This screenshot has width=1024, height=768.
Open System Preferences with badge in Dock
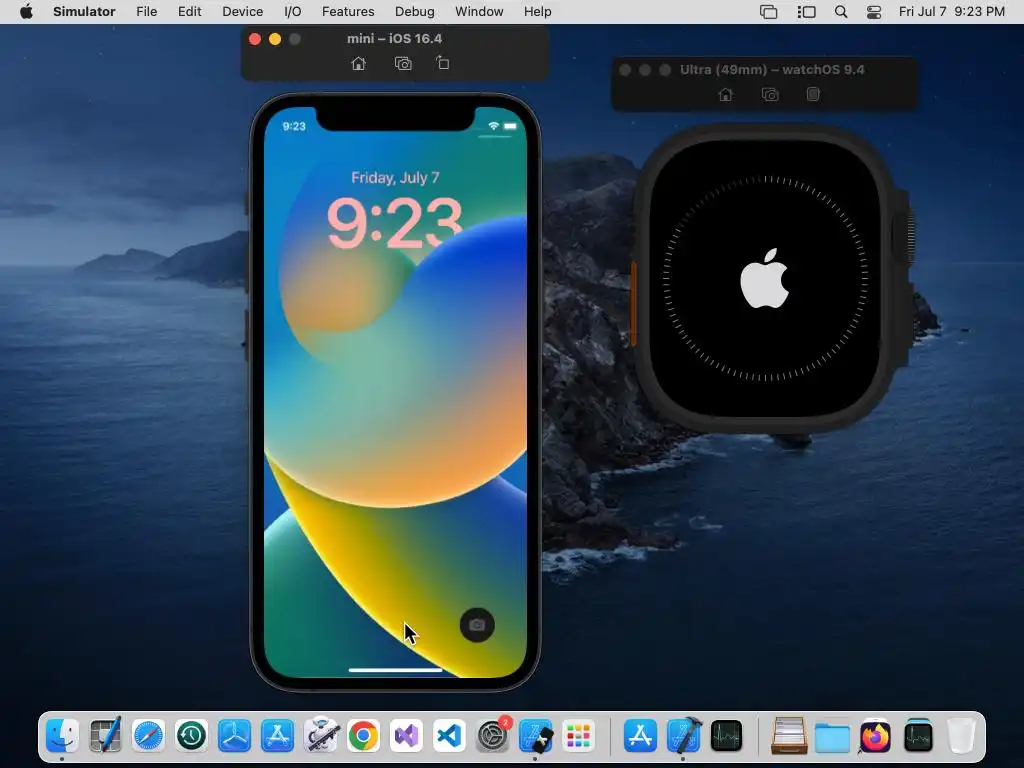click(x=493, y=736)
